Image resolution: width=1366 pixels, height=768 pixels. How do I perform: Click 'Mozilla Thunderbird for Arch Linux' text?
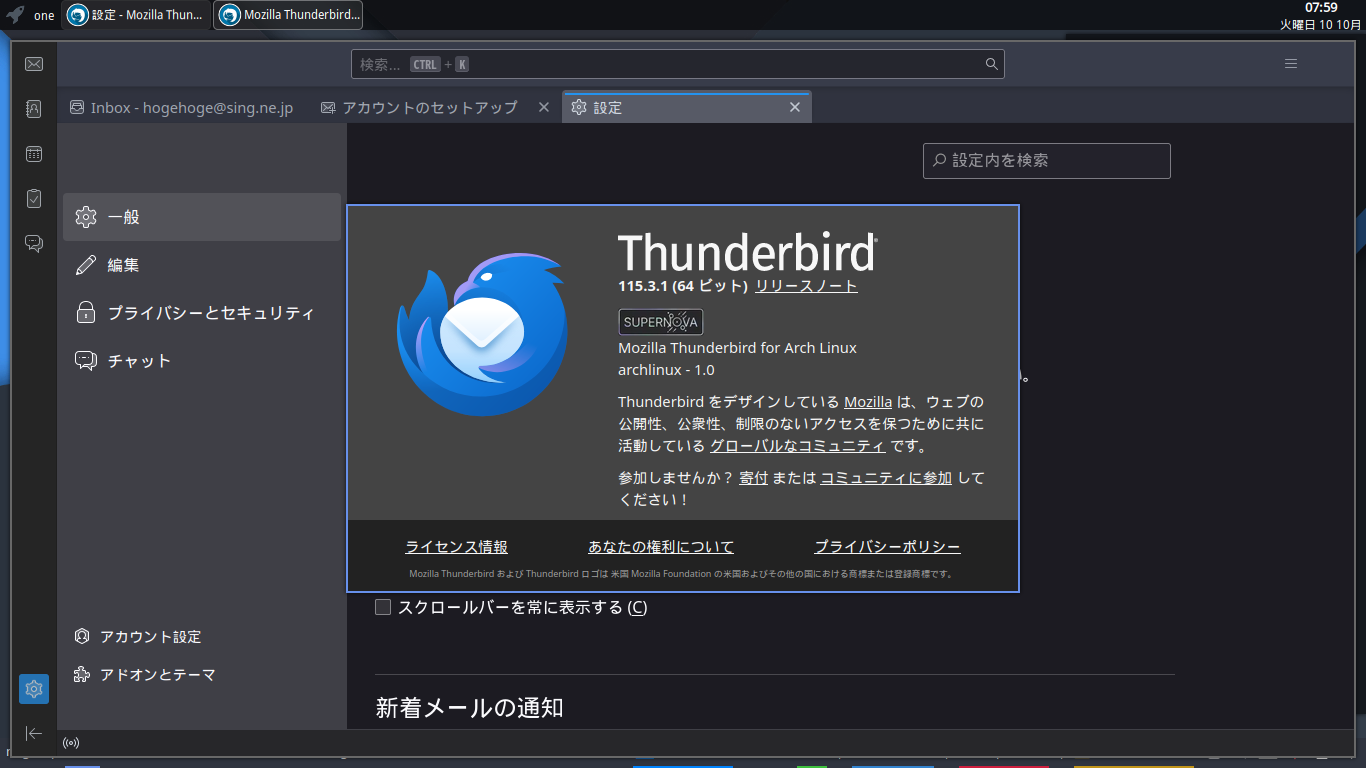coord(738,348)
